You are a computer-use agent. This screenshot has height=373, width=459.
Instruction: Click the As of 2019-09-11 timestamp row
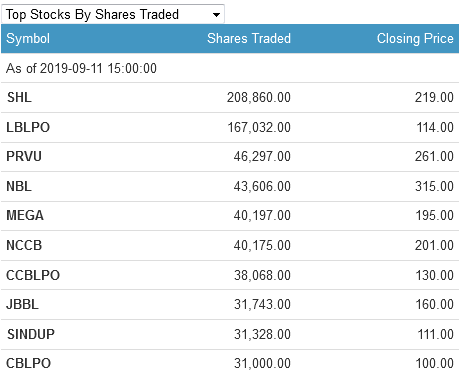230,68
